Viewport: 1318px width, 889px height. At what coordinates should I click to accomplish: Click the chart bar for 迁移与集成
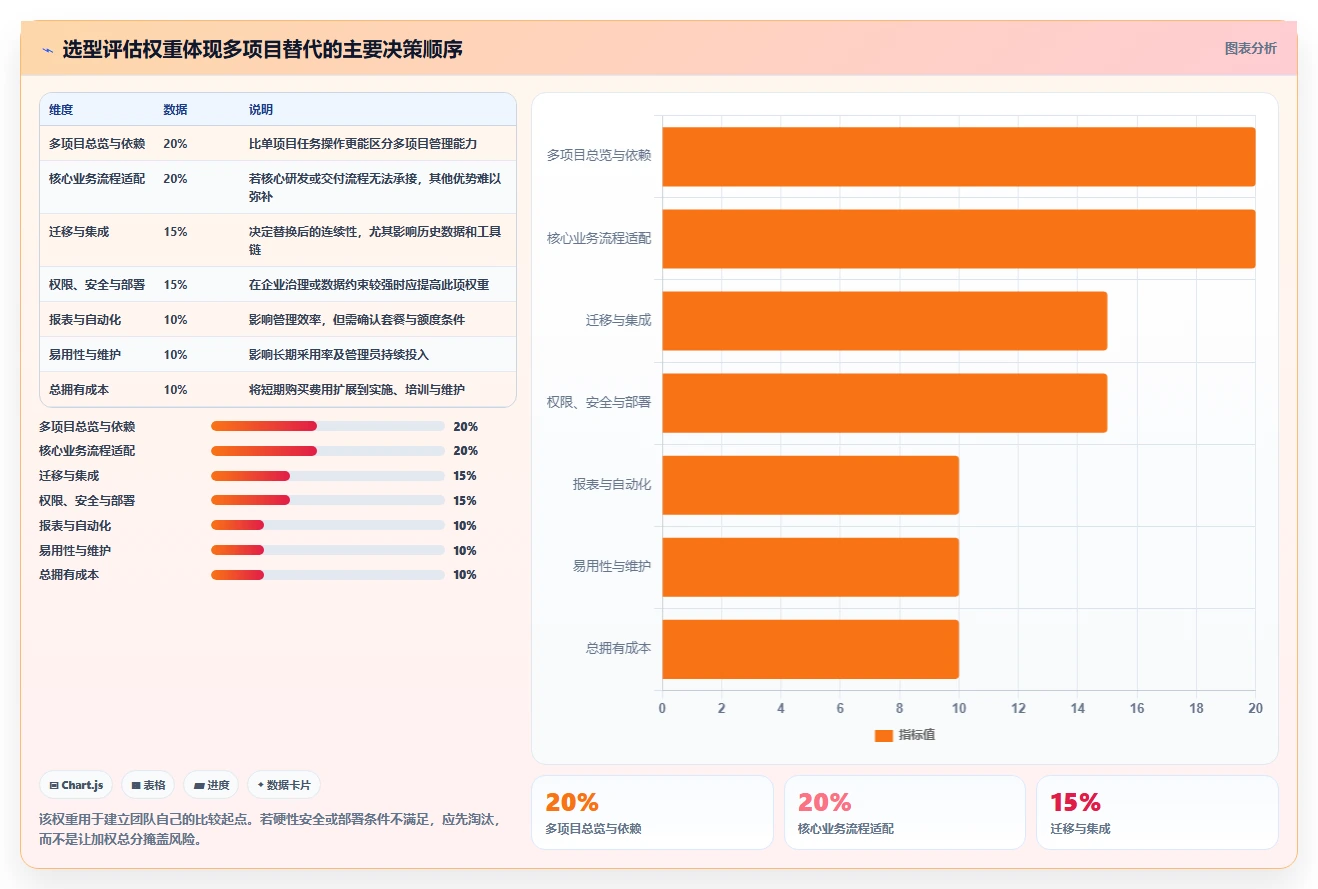pos(885,321)
